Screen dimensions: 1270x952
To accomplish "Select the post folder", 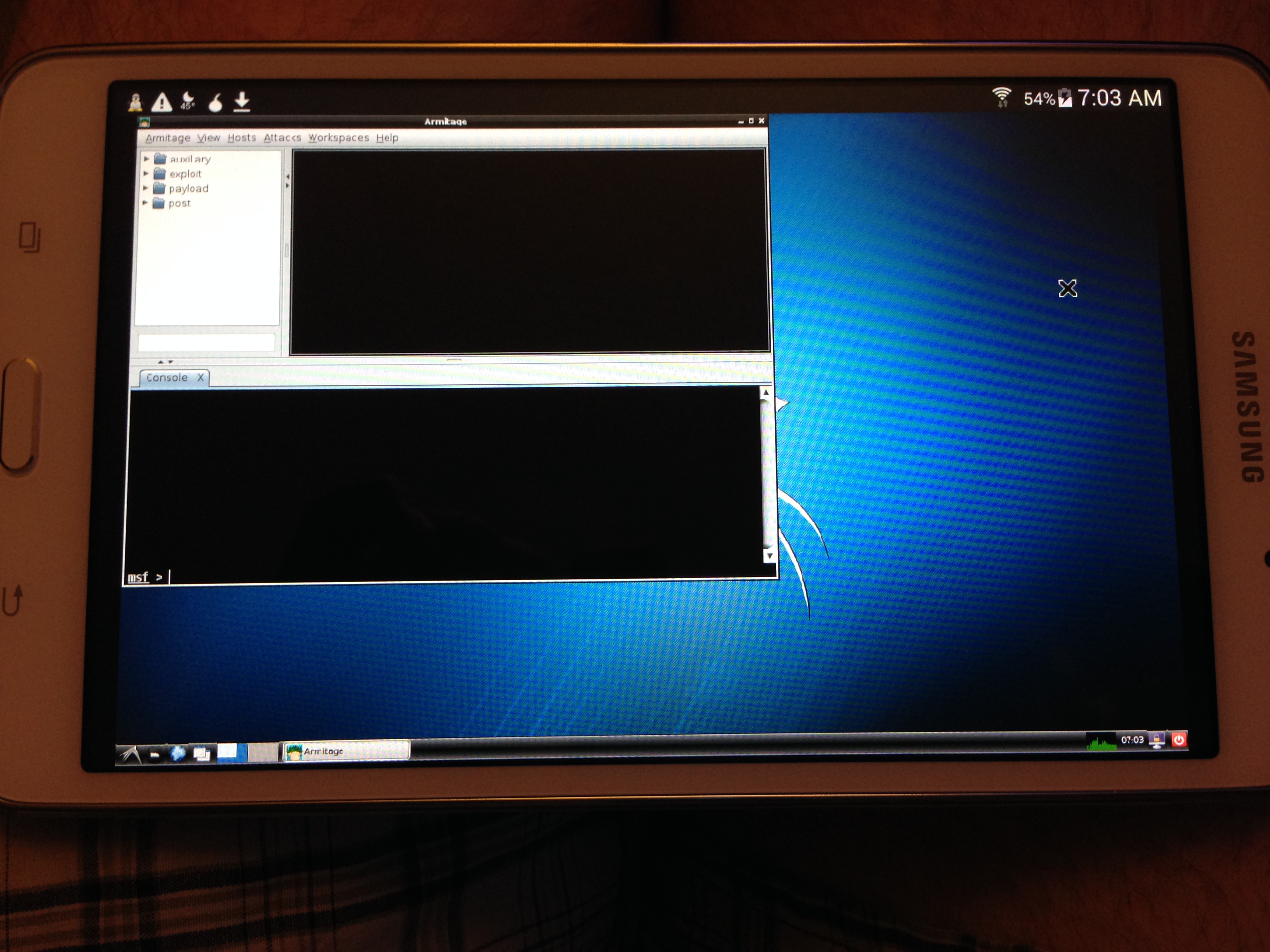I will [171, 203].
